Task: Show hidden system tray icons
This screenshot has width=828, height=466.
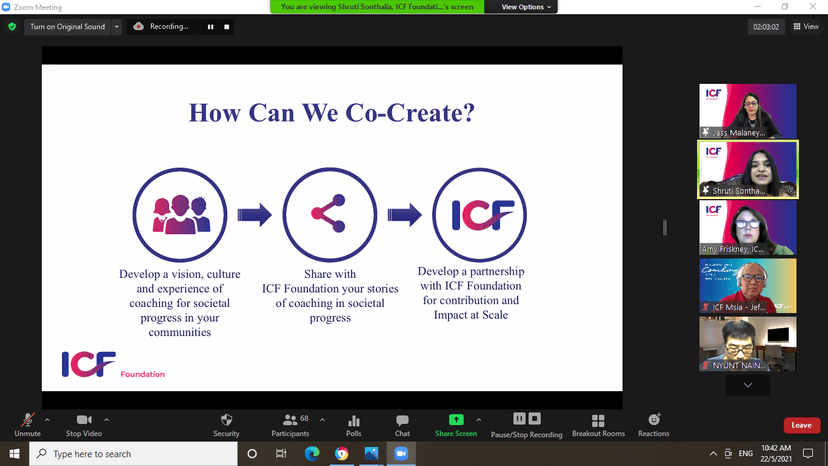Action: pos(713,454)
